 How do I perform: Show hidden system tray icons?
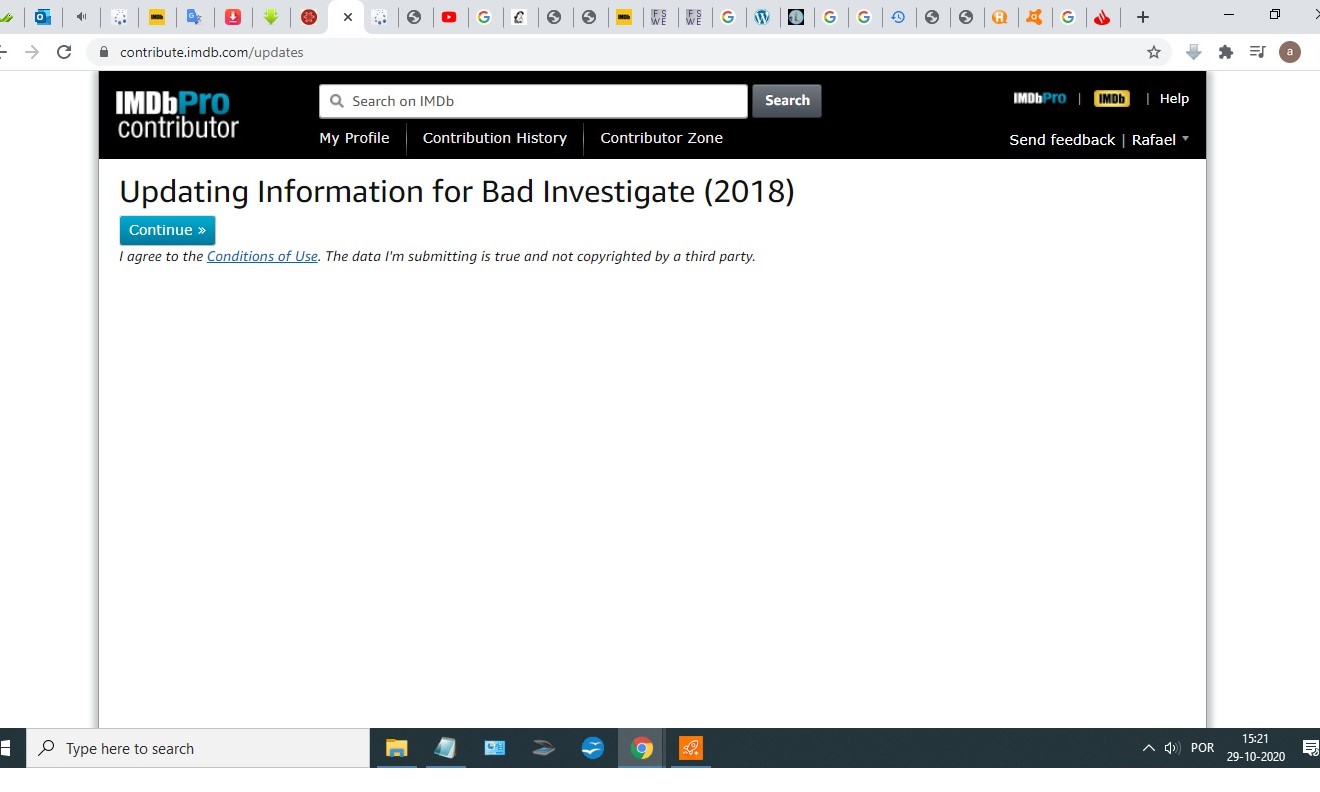point(1148,748)
